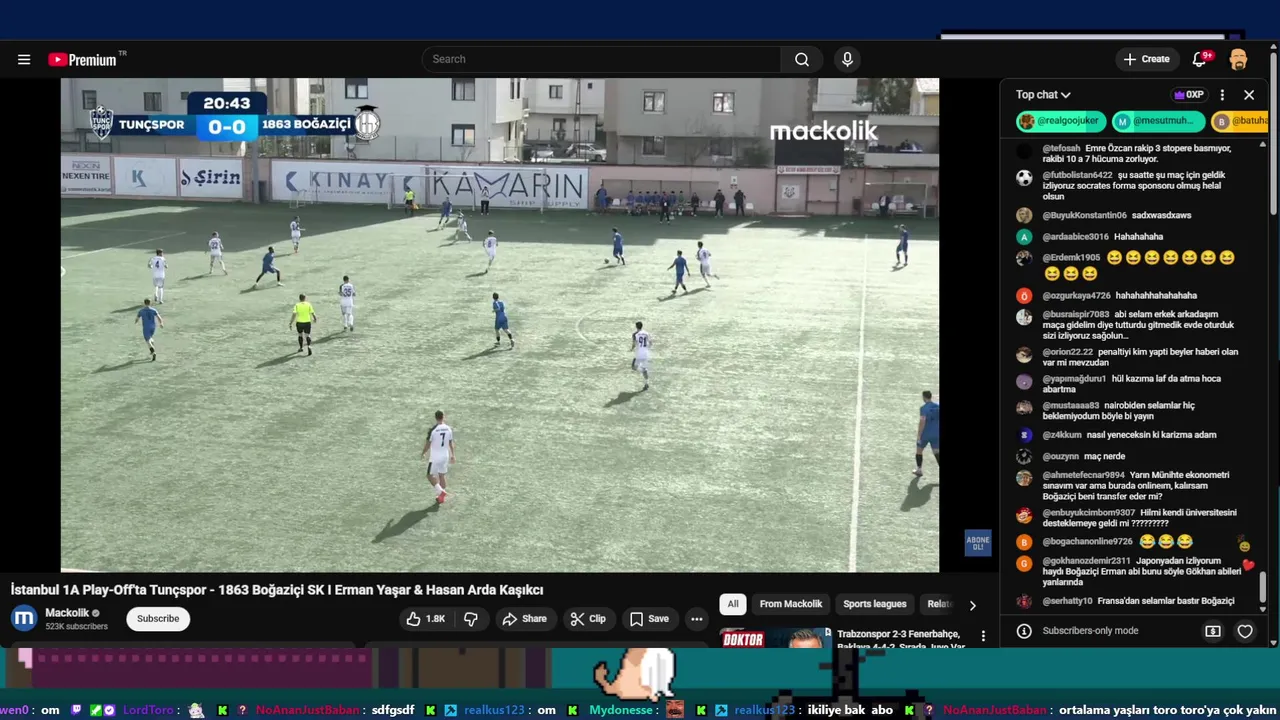Image resolution: width=1280 pixels, height=720 pixels.
Task: Open the 0XP crown badge
Action: 1189,95
